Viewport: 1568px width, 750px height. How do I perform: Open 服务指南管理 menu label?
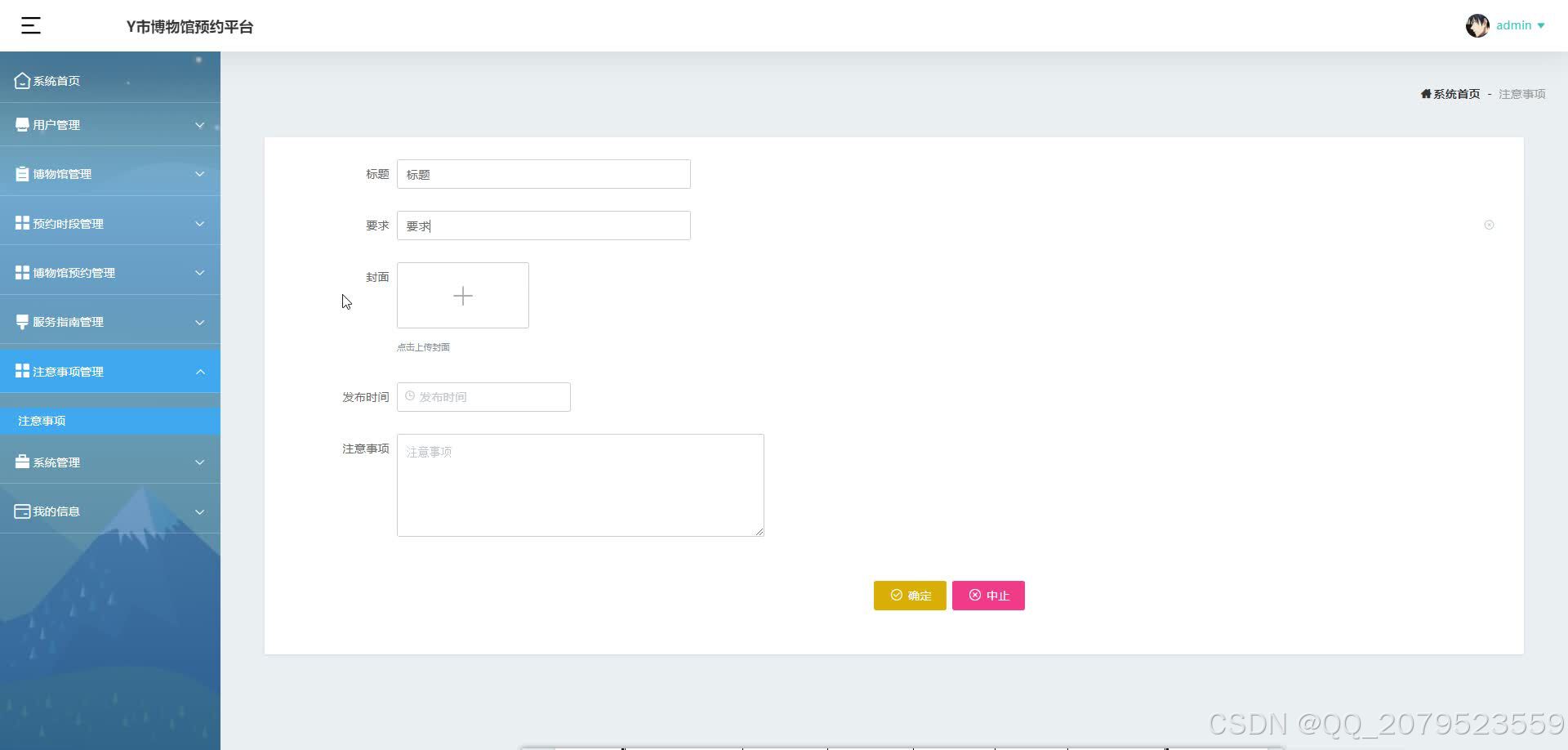pyautogui.click(x=68, y=322)
